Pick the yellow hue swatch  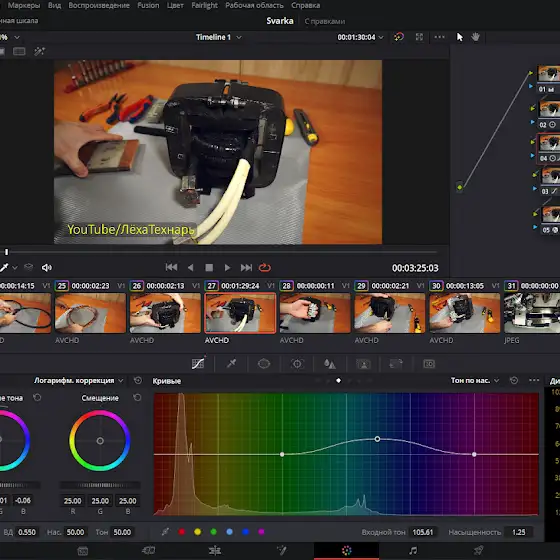(x=198, y=532)
